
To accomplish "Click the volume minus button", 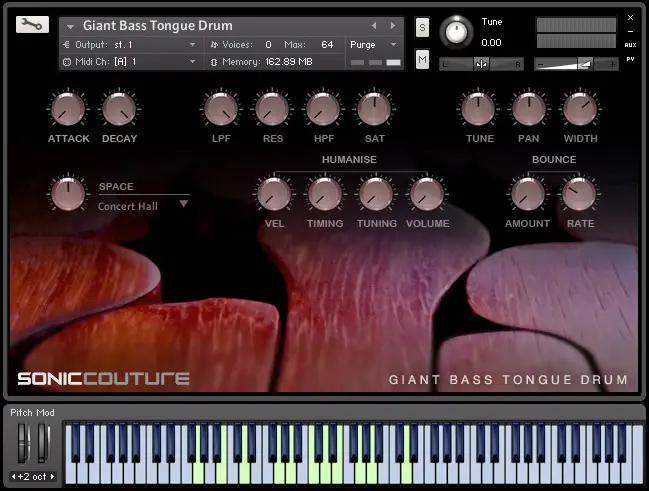I will [x=540, y=64].
